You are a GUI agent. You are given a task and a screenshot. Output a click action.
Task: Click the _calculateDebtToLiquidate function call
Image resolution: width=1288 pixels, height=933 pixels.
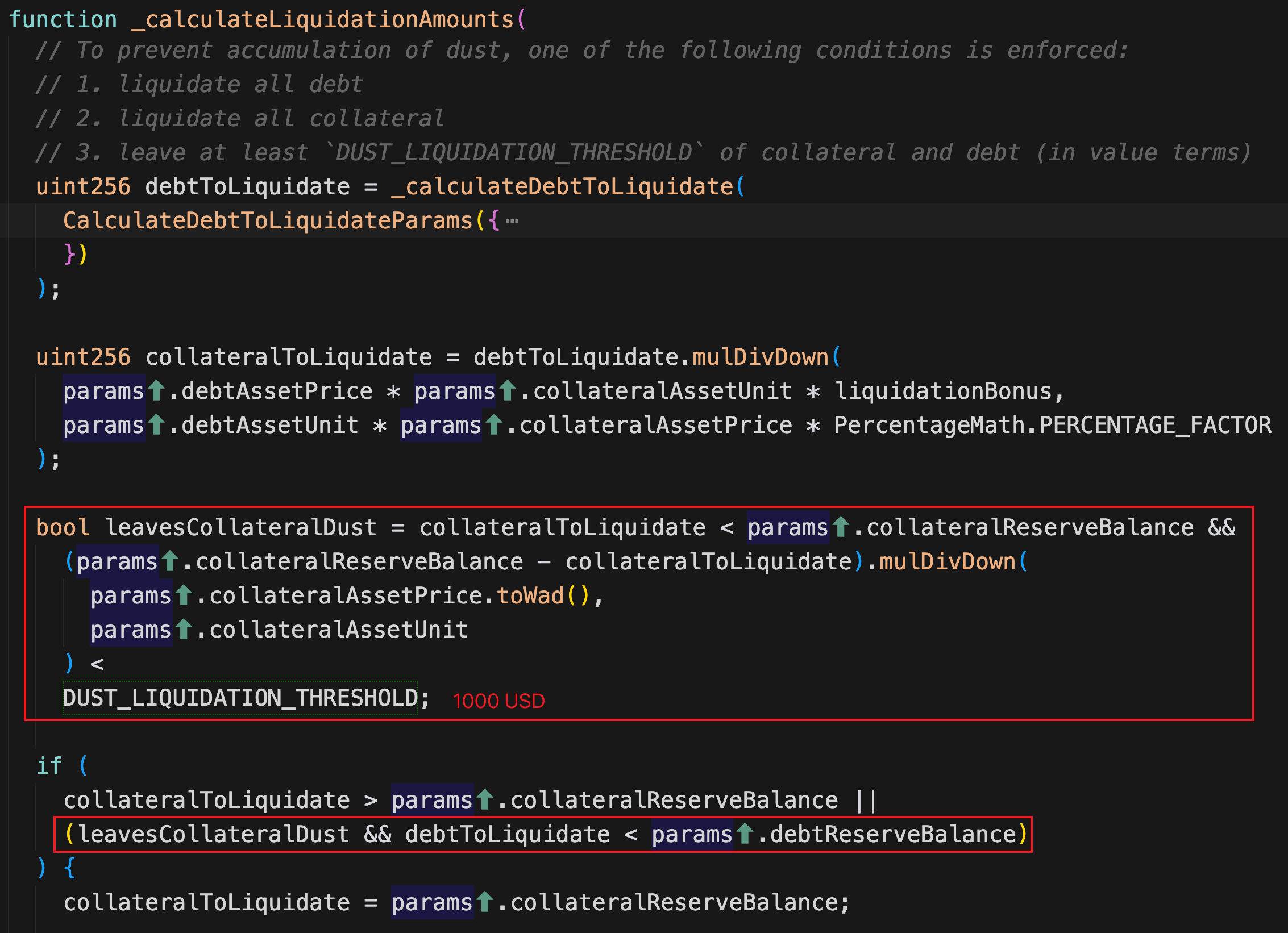point(562,186)
